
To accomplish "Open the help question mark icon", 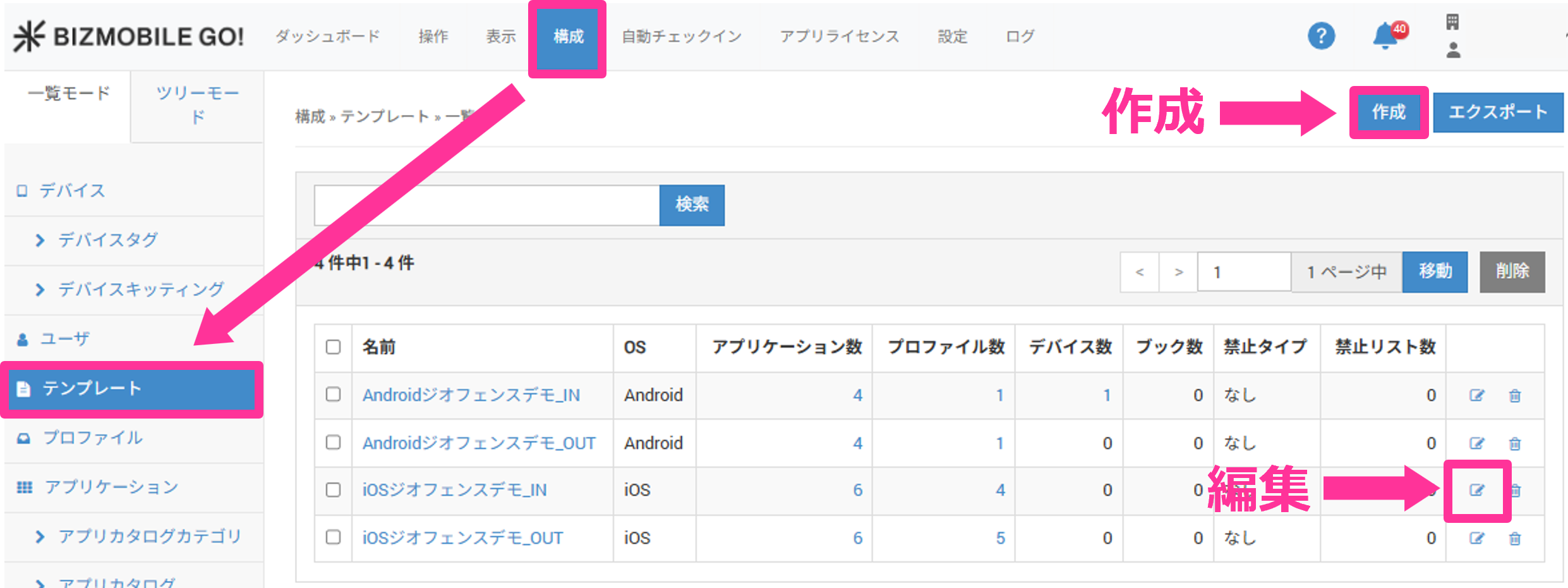I will pos(1321,36).
